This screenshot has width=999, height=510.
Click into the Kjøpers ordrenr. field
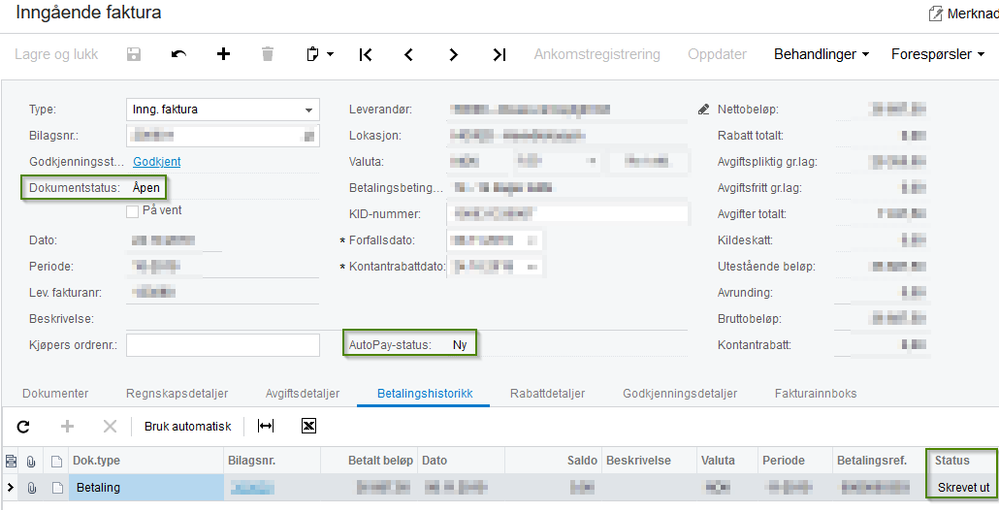point(222,345)
